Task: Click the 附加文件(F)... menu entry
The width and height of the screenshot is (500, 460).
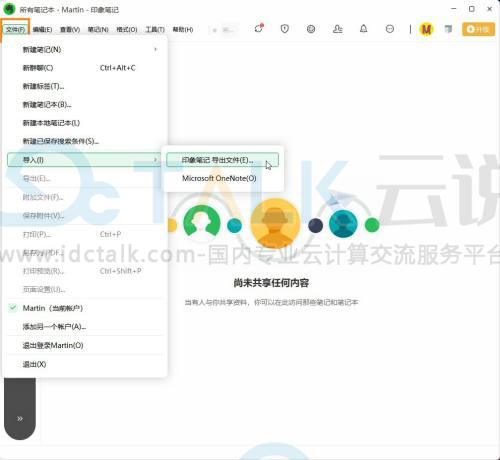Action: 84,197
